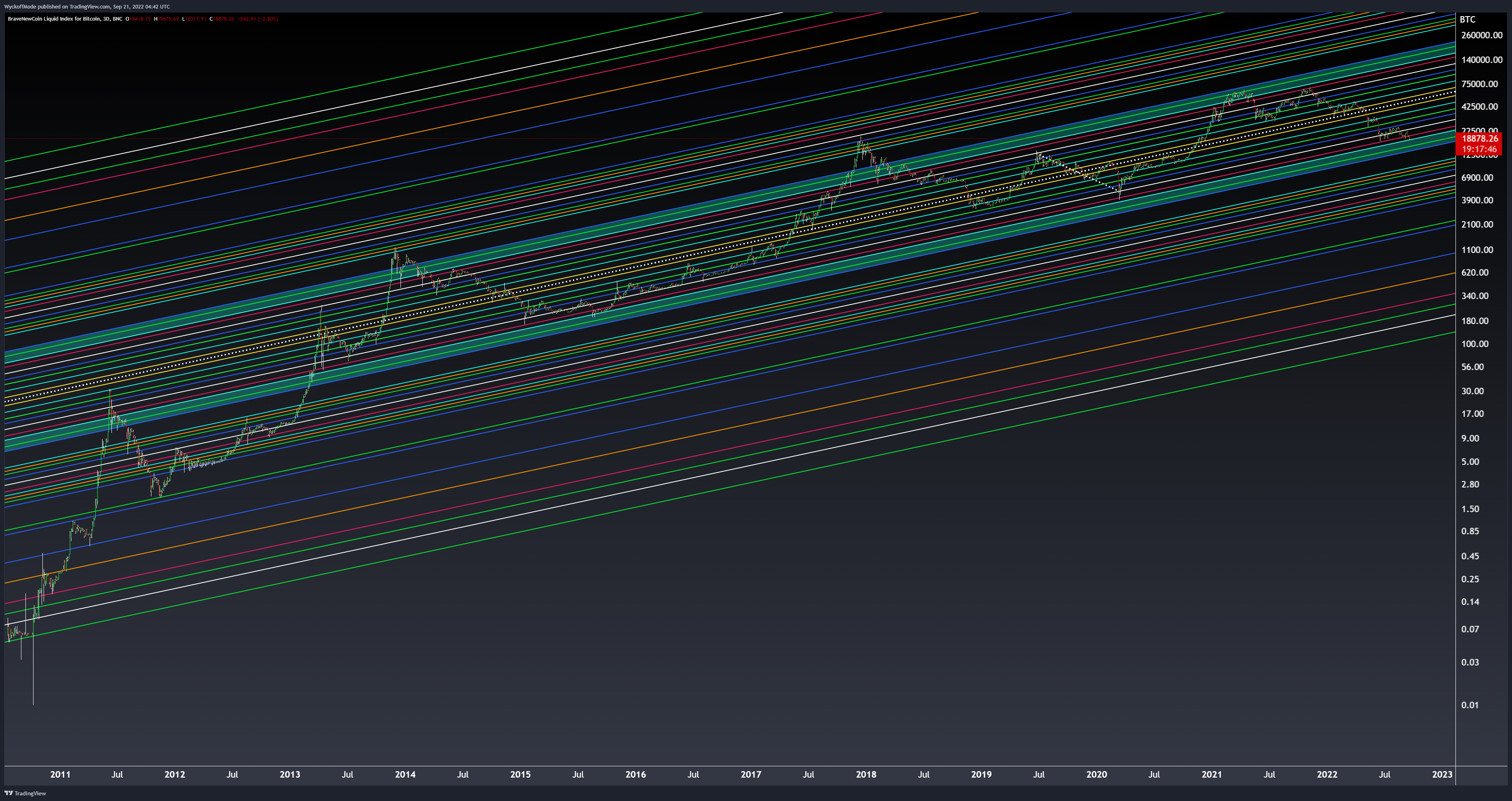Click the high value H19675.69
Viewport: 1512px width, 801px height.
[x=167, y=19]
